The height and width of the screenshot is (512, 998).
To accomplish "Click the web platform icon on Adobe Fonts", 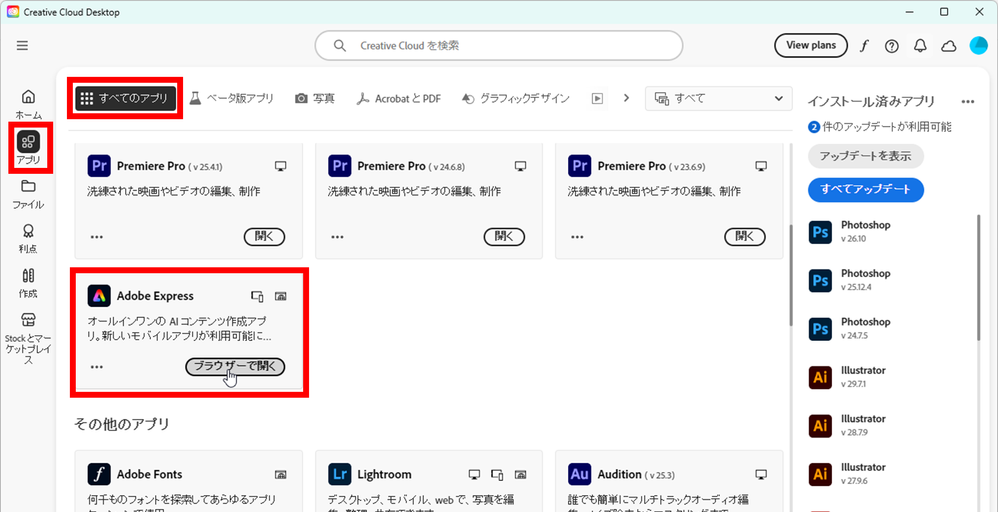I will click(x=280, y=474).
